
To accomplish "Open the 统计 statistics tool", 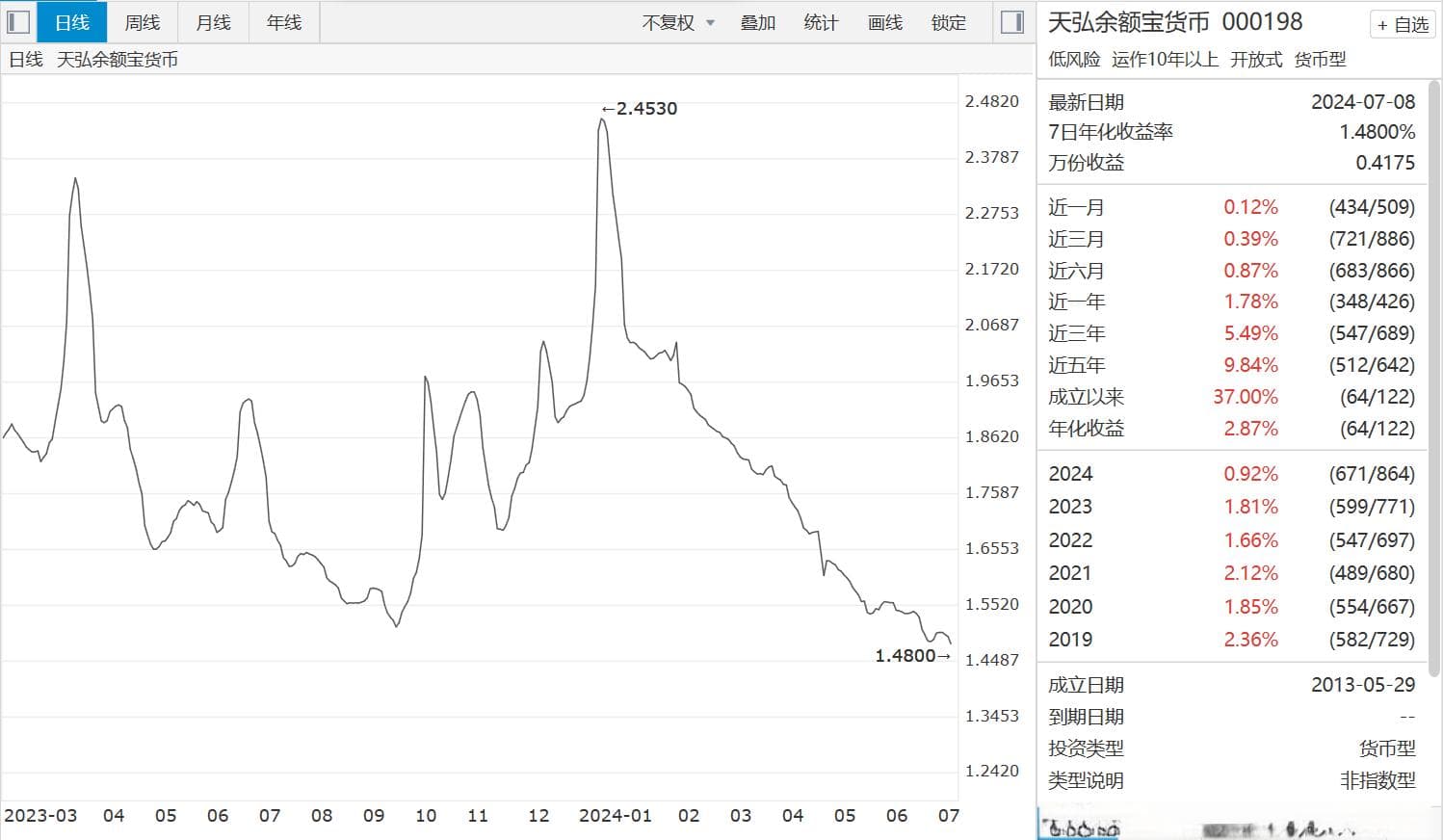I will coord(821,22).
